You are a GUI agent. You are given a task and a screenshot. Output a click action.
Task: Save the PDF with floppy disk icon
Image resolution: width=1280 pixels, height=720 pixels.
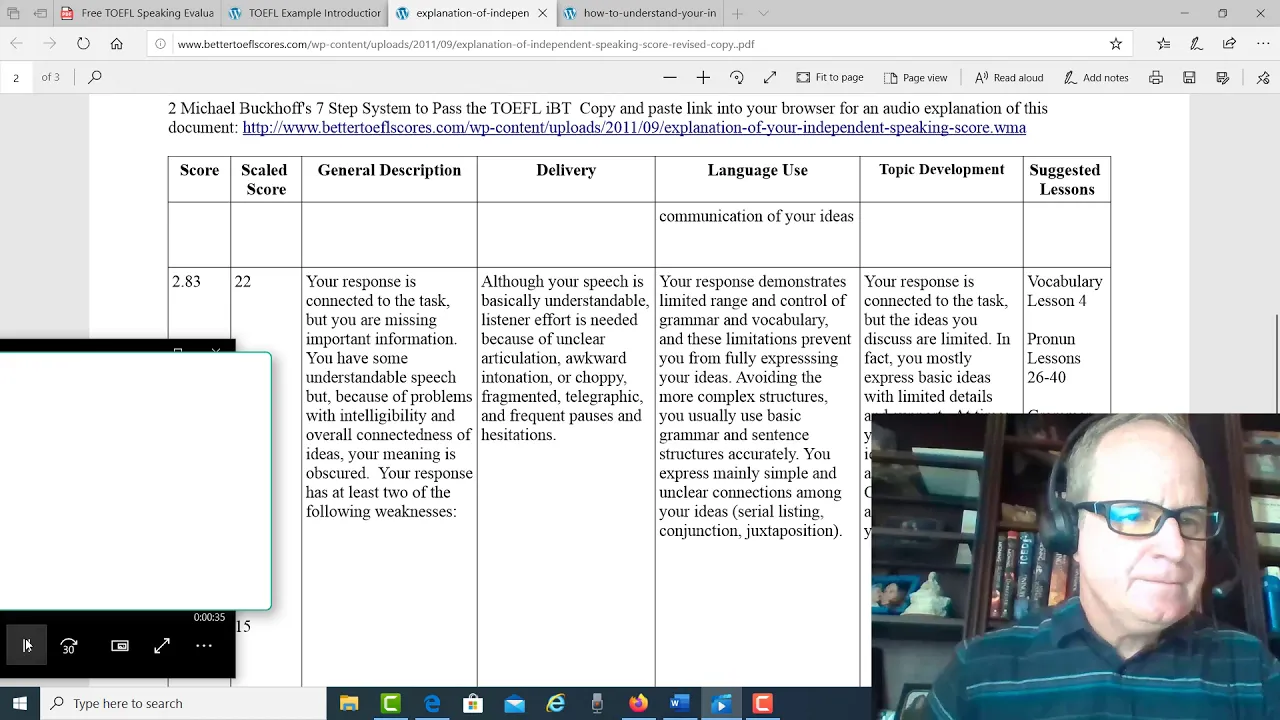tap(1189, 77)
